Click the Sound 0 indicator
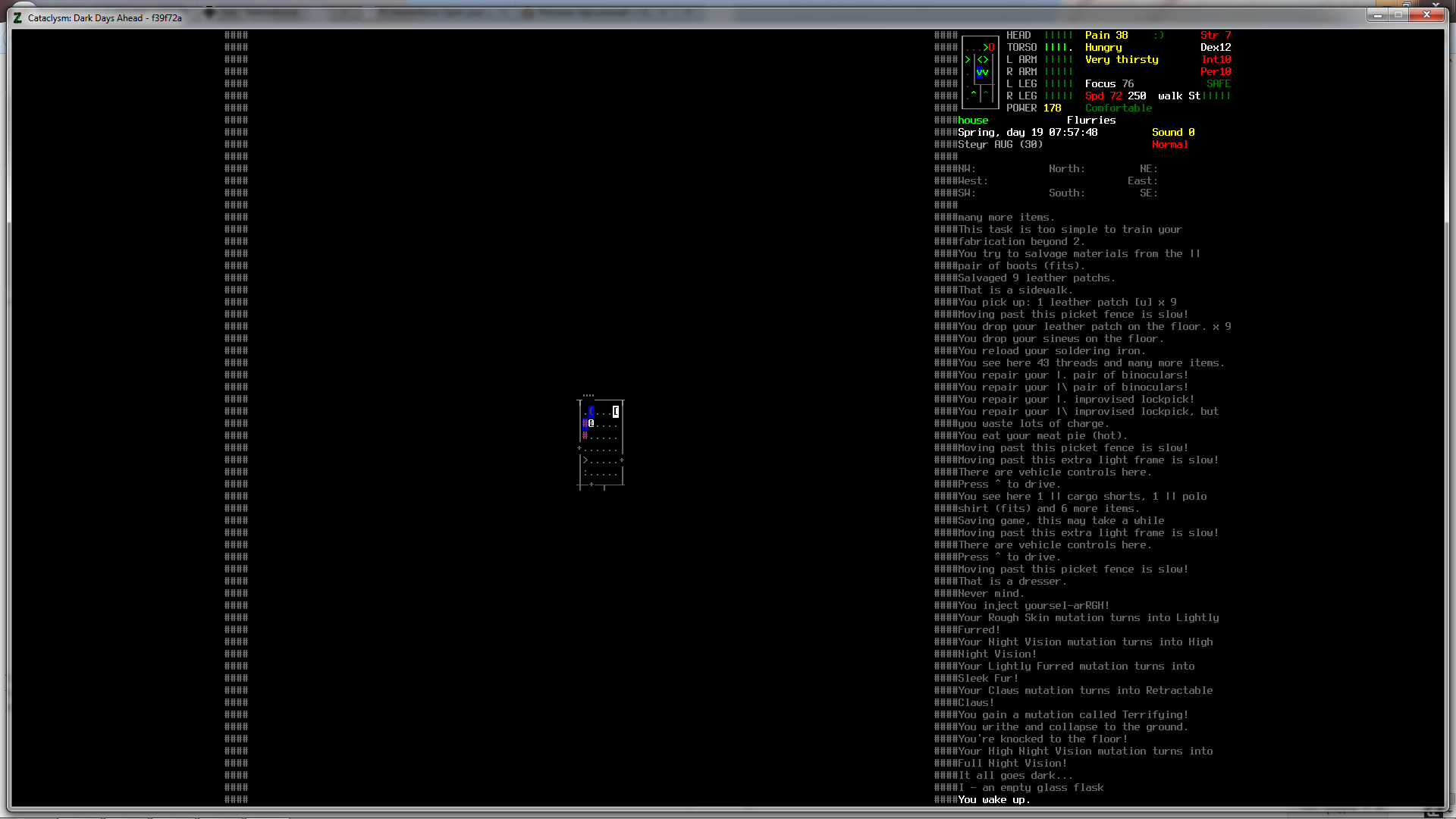 coord(1172,132)
